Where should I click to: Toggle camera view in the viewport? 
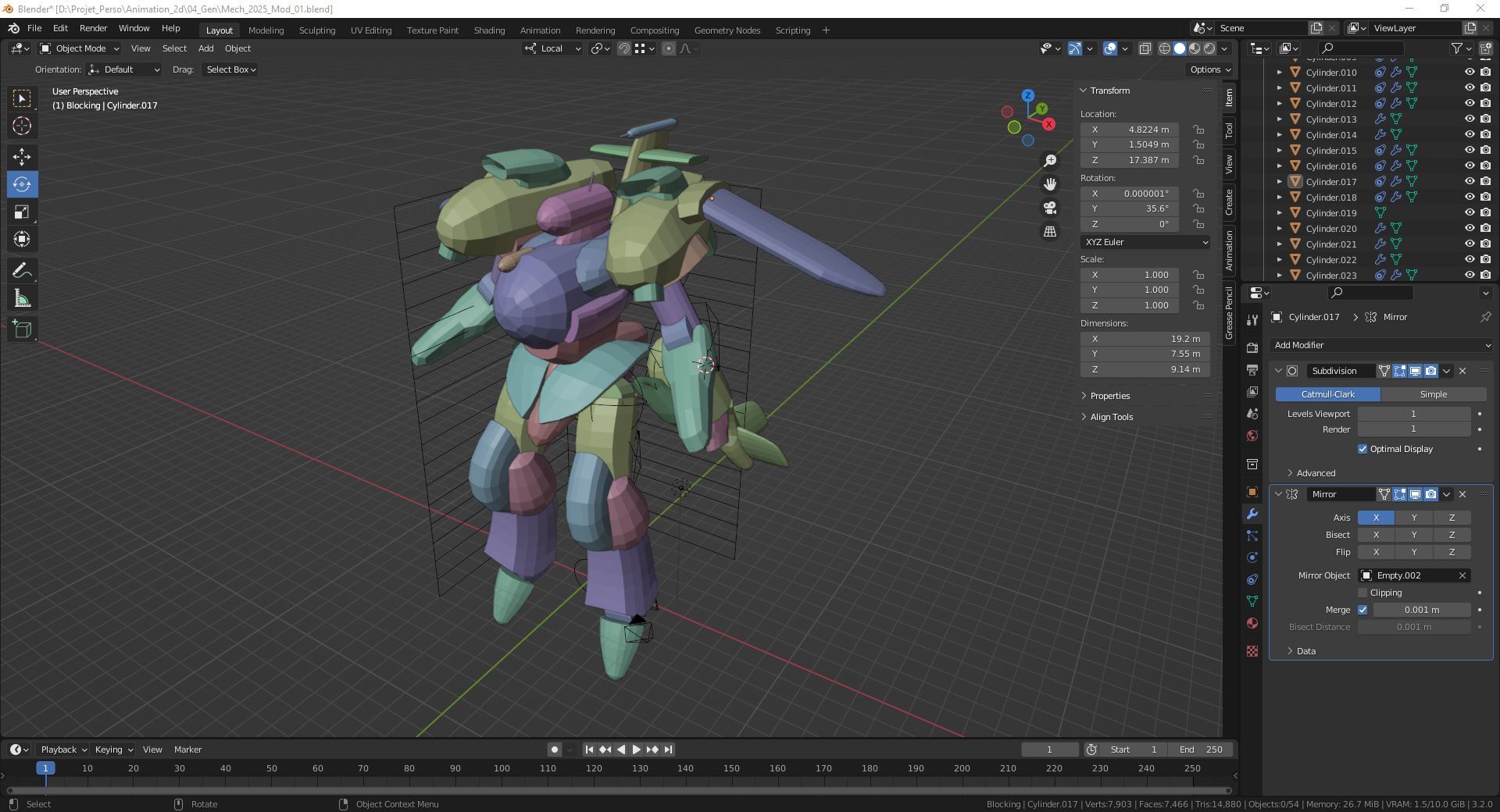point(1050,208)
